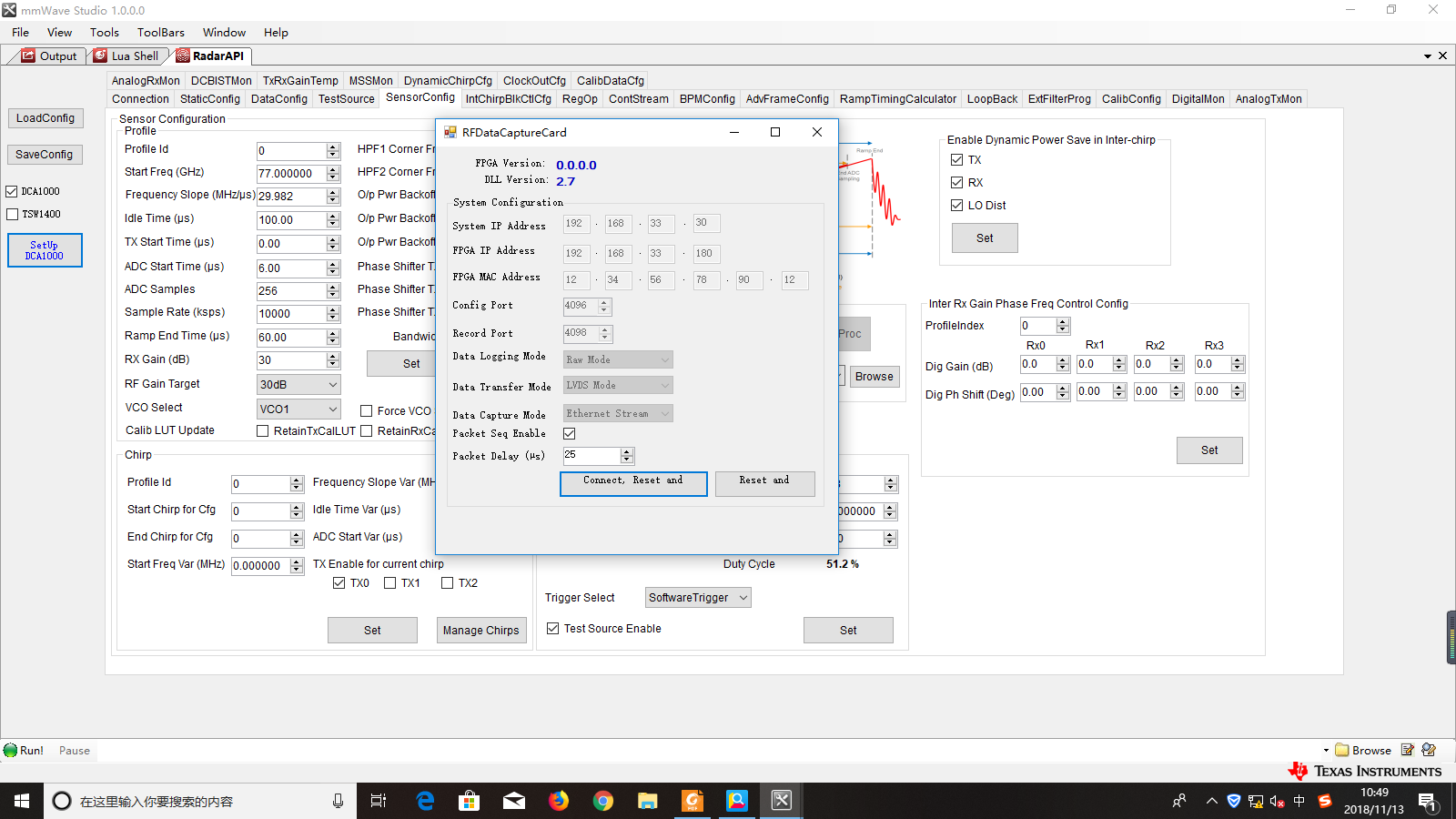Screen dimensions: 1456x819
Task: Open the DataConfig tab
Action: coord(279,99)
